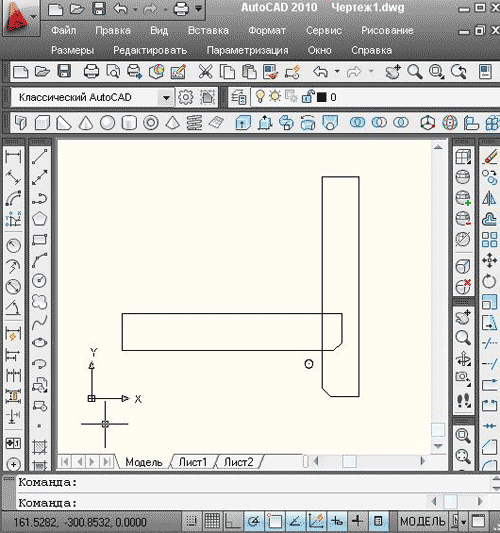Toggle Snap mode in status bar
The width and height of the screenshot is (500, 533).
192,521
